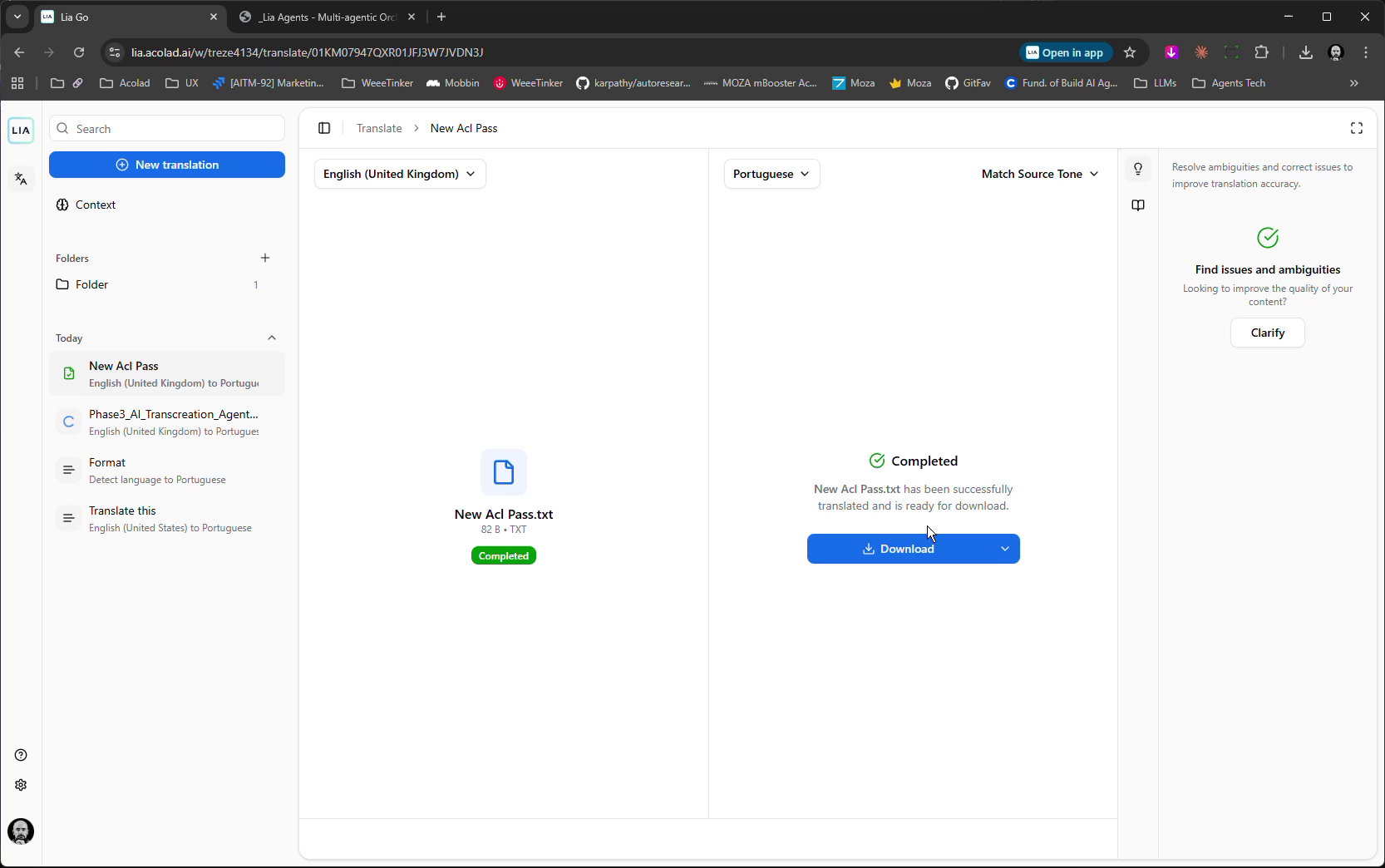The height and width of the screenshot is (868, 1385).
Task: Open the Portuguese target language dropdown
Action: point(771,174)
